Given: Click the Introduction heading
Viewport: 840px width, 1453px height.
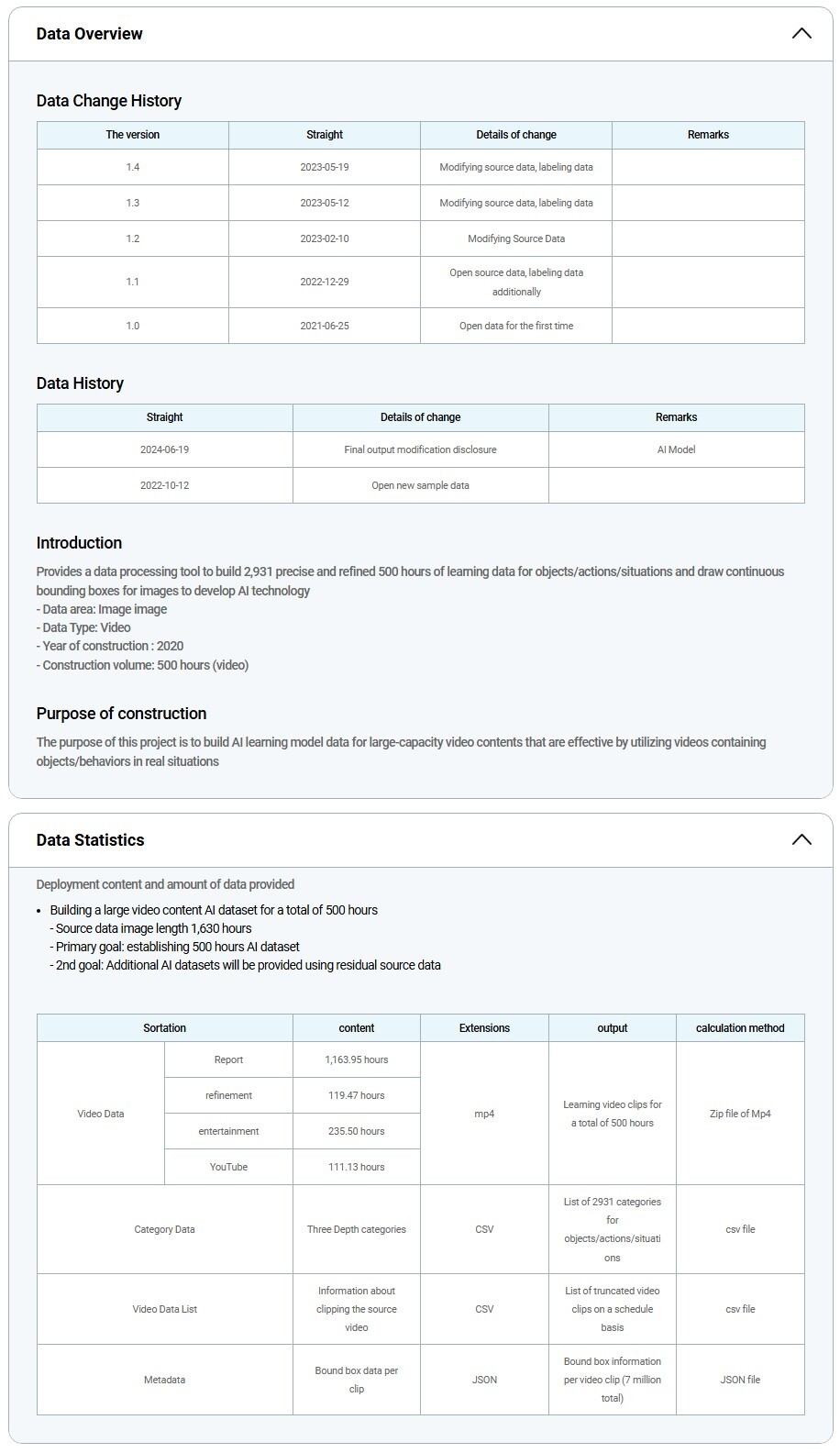Looking at the screenshot, I should pos(79,543).
